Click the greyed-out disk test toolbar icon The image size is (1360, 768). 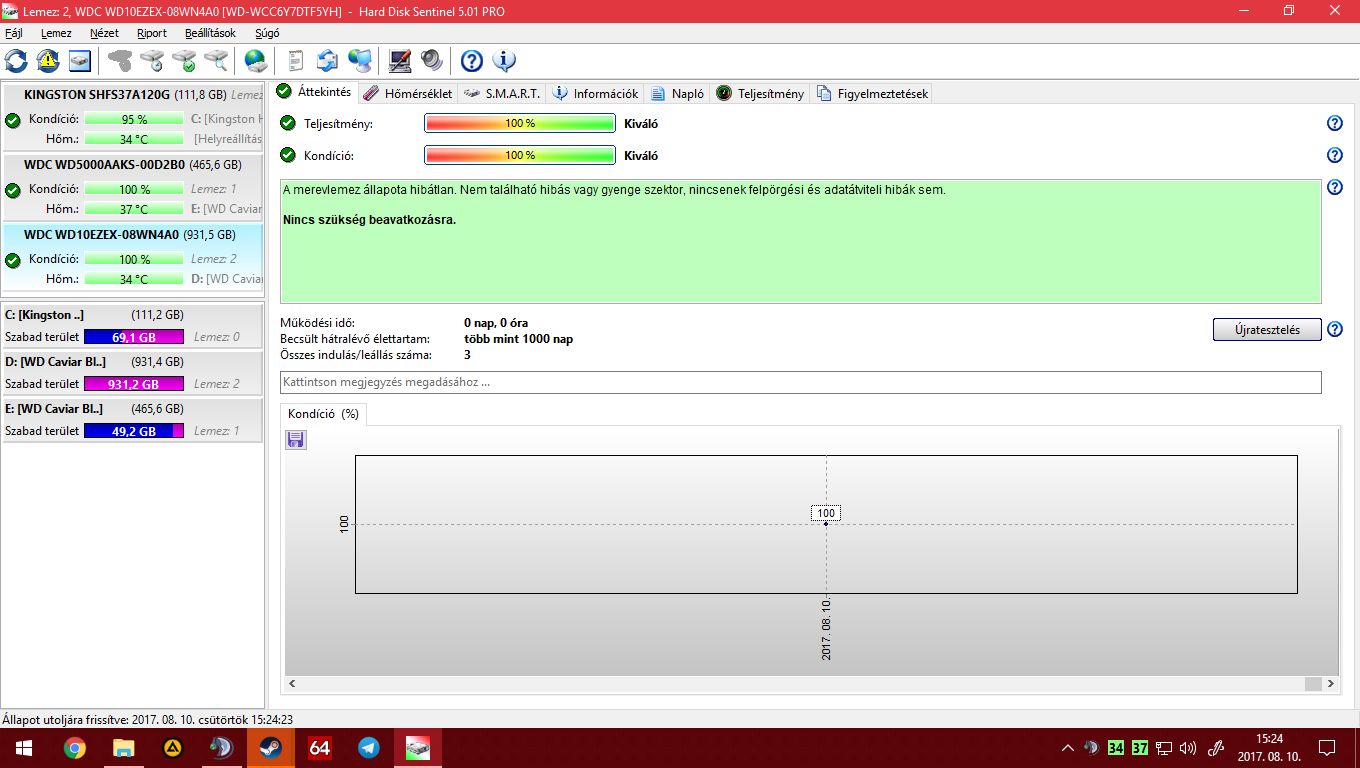120,61
